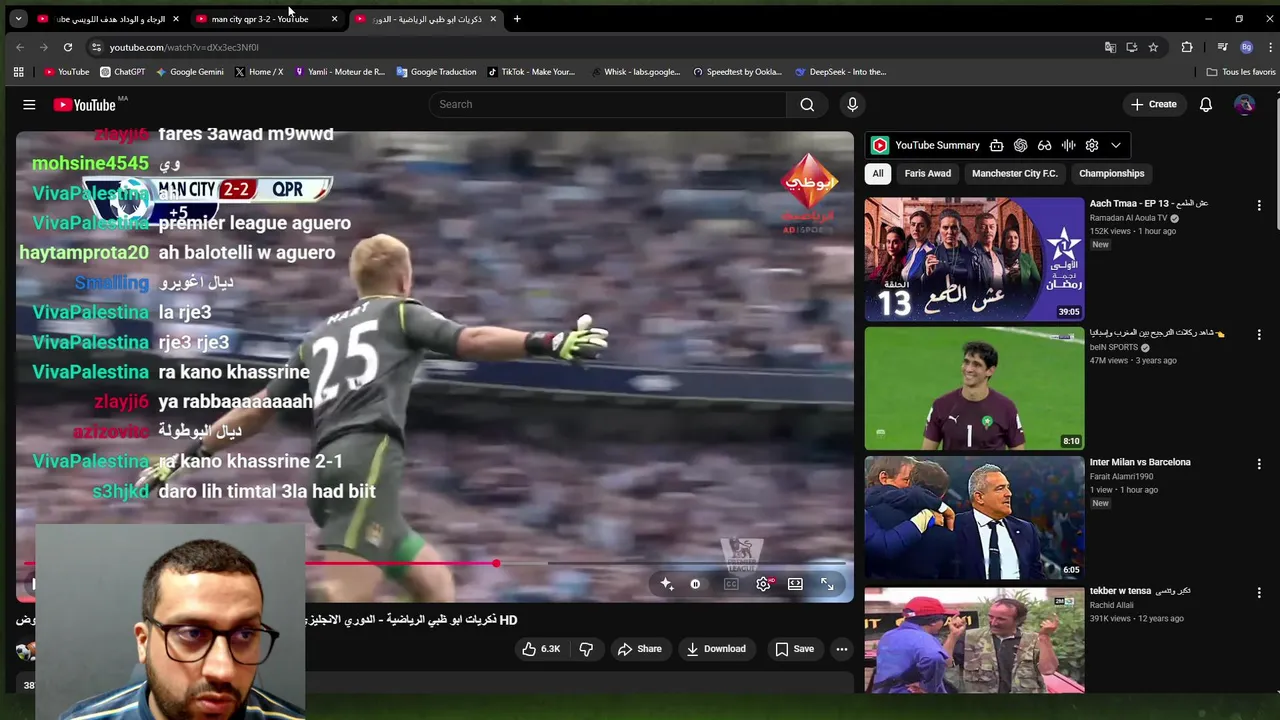Open YouTube Summary settings gear

tap(1092, 145)
